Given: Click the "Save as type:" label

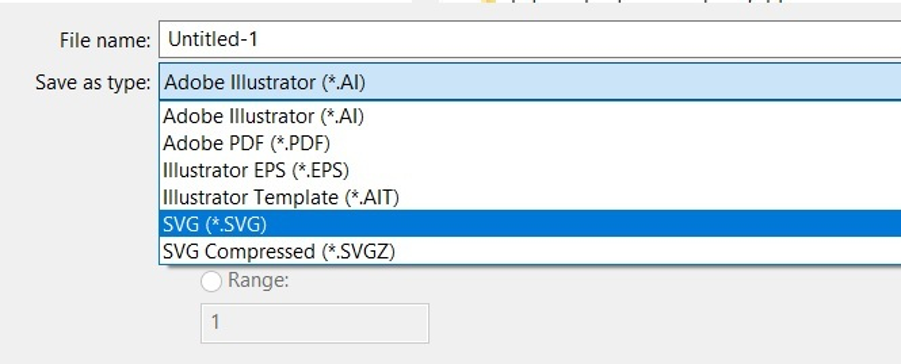Looking at the screenshot, I should pos(93,83).
